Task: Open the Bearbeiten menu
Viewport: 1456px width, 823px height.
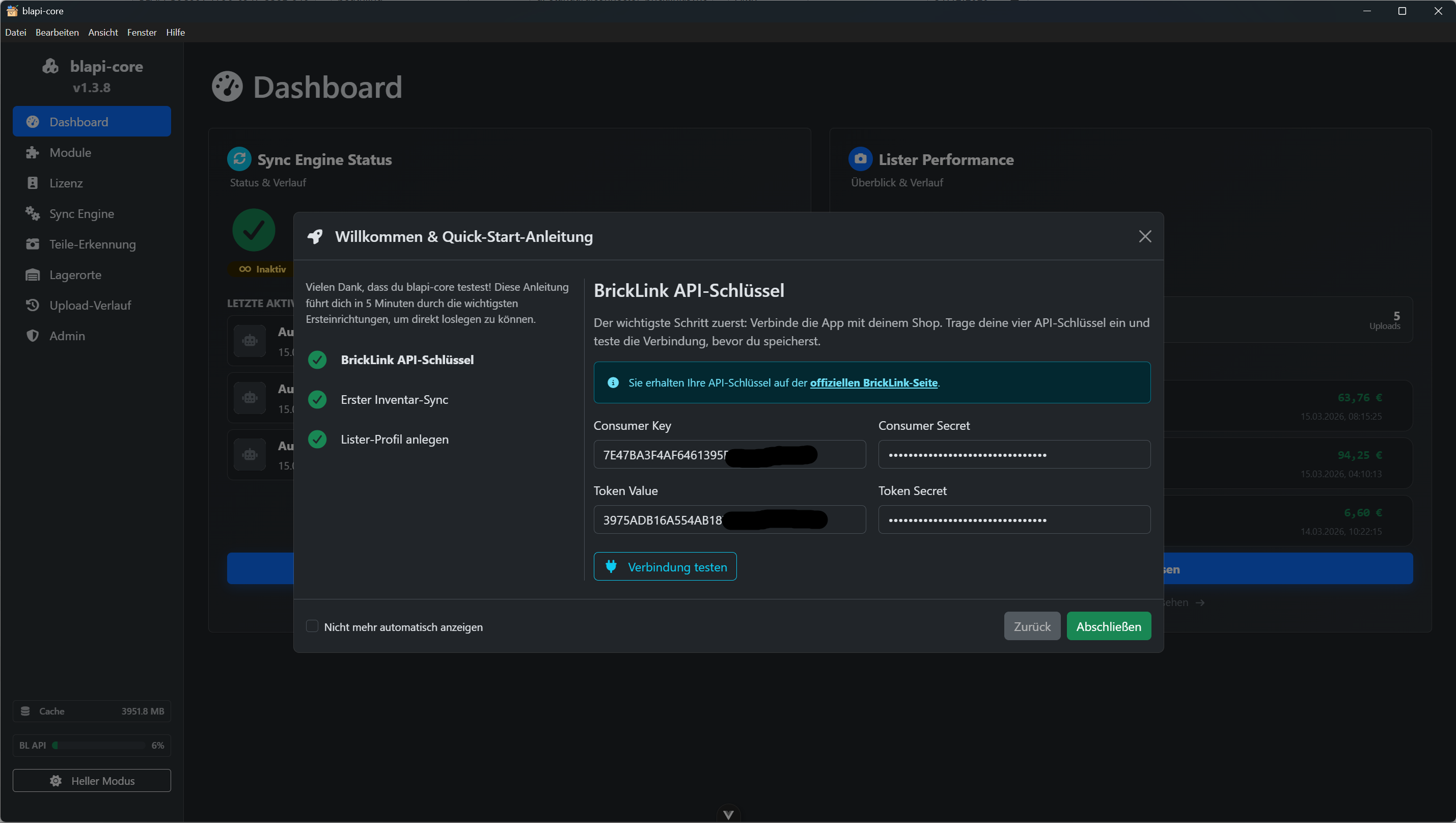Action: [x=57, y=32]
